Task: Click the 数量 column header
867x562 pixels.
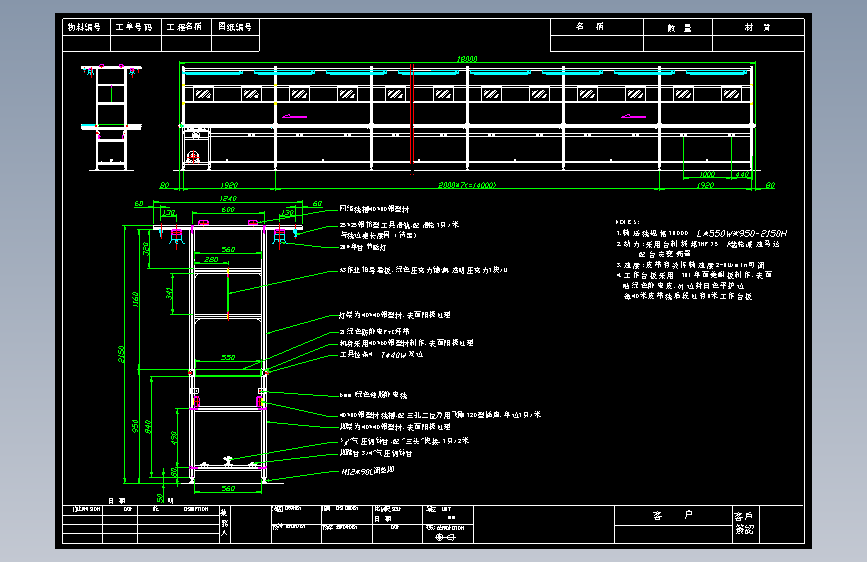Action: [x=678, y=27]
